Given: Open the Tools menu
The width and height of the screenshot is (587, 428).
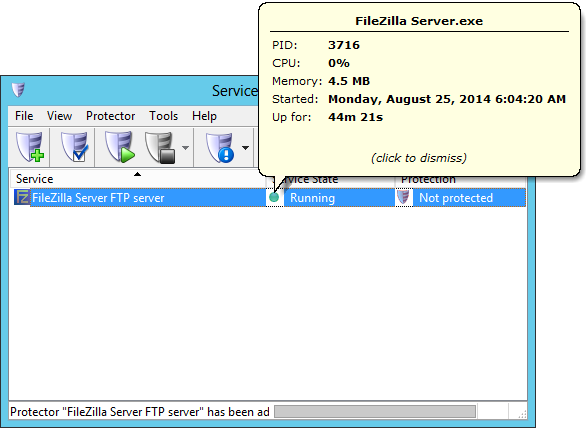Looking at the screenshot, I should coord(164,116).
